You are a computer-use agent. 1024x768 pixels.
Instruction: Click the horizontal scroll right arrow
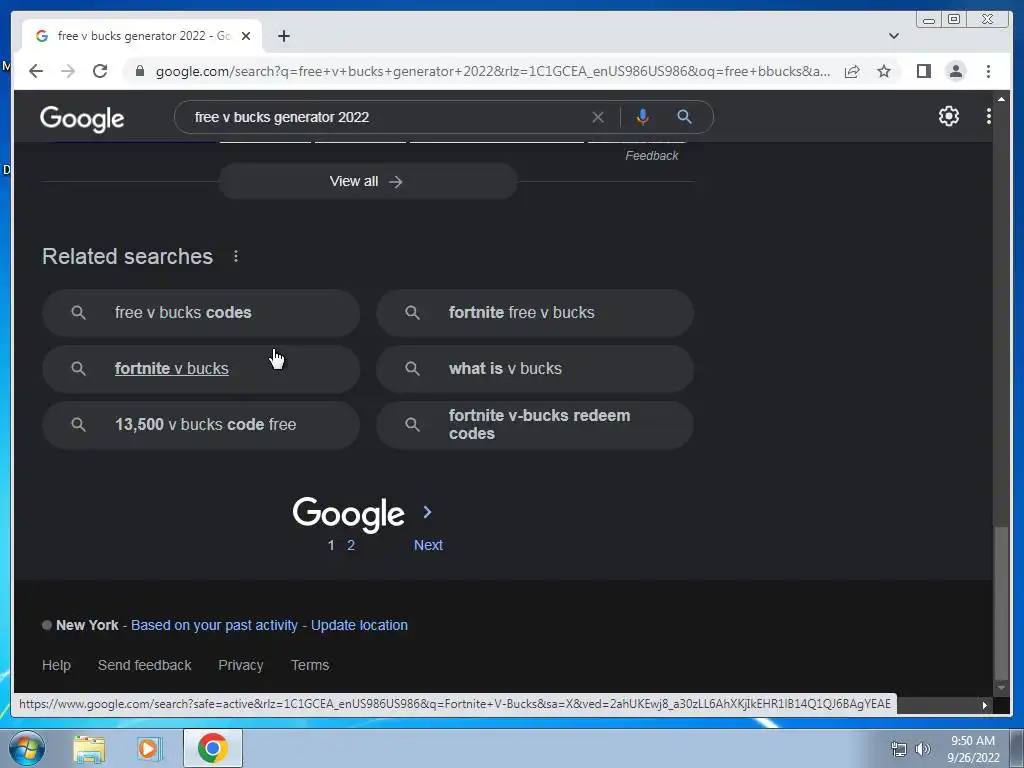(984, 705)
